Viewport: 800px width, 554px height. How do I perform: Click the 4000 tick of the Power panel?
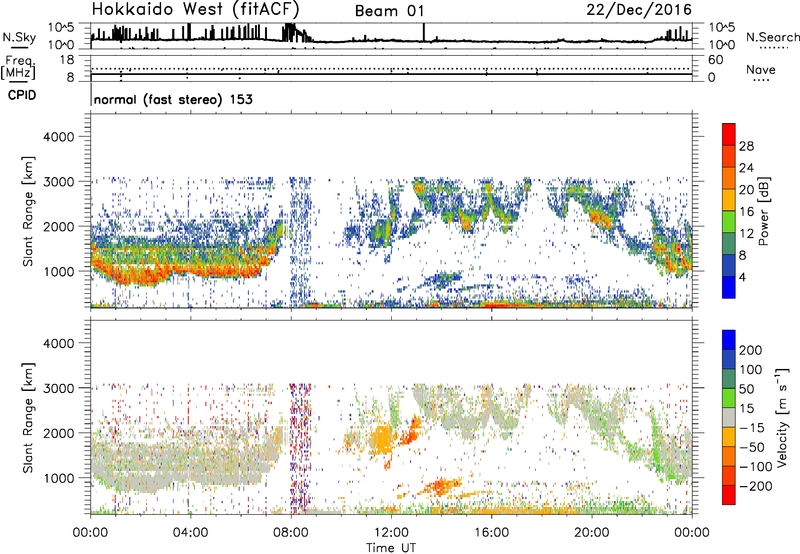58,137
